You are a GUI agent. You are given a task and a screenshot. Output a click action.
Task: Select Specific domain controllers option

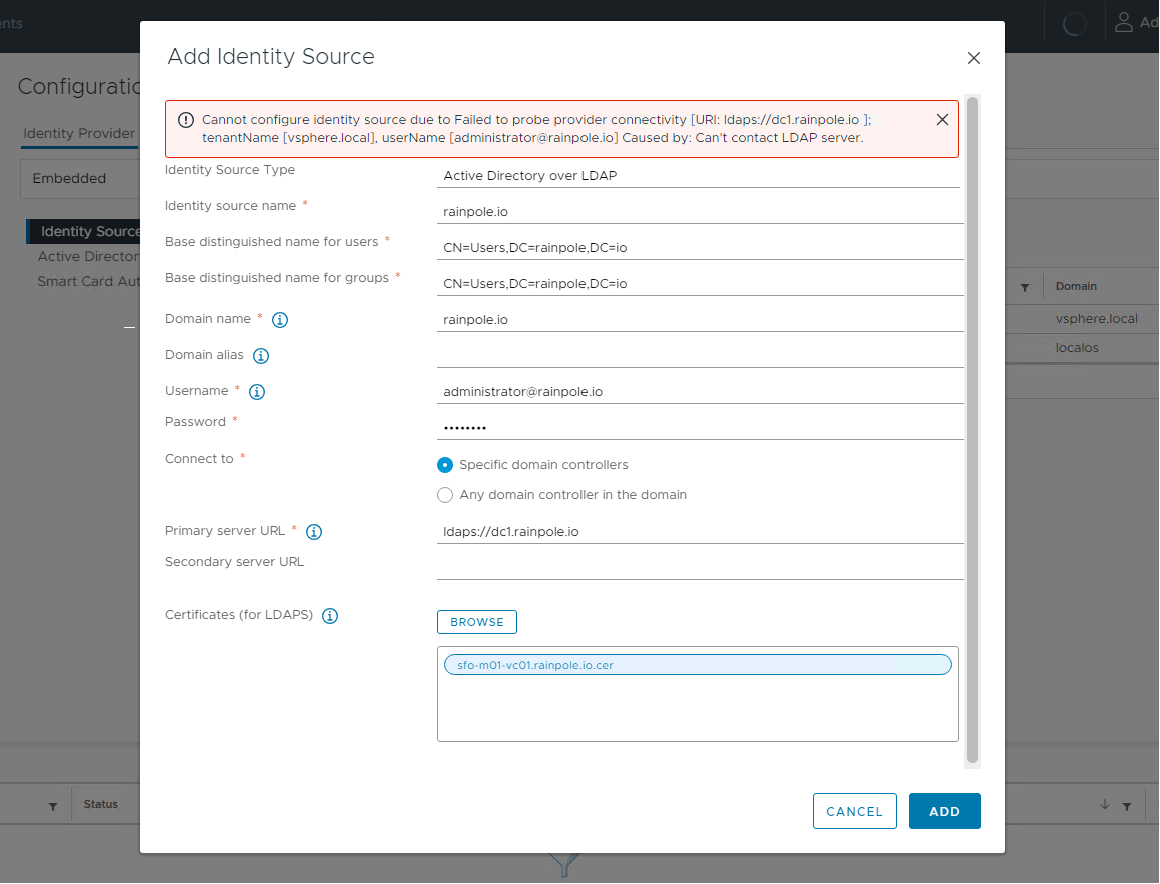click(443, 464)
